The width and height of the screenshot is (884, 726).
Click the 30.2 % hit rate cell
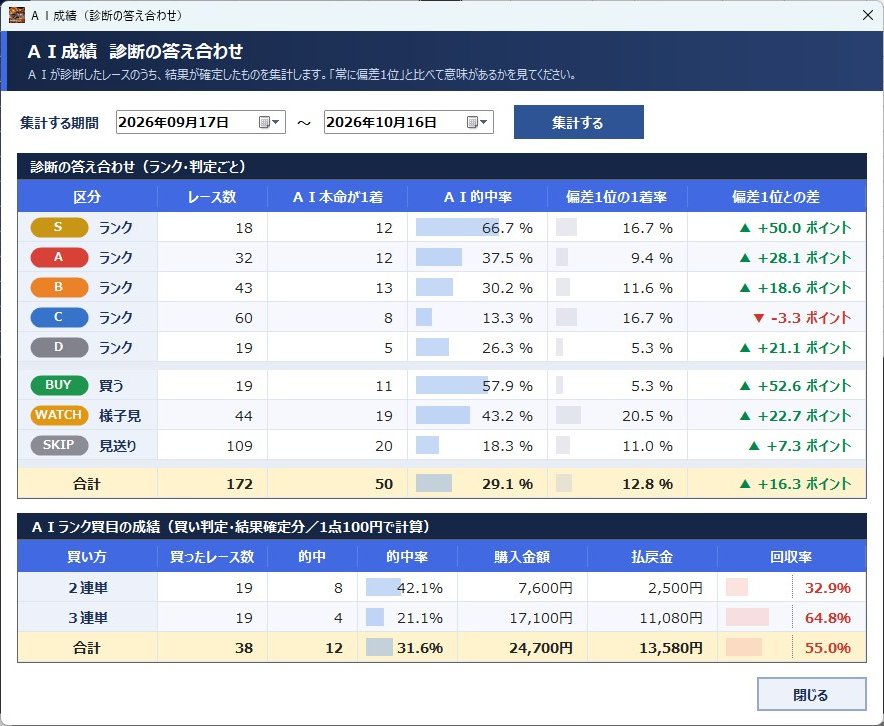tap(477, 287)
